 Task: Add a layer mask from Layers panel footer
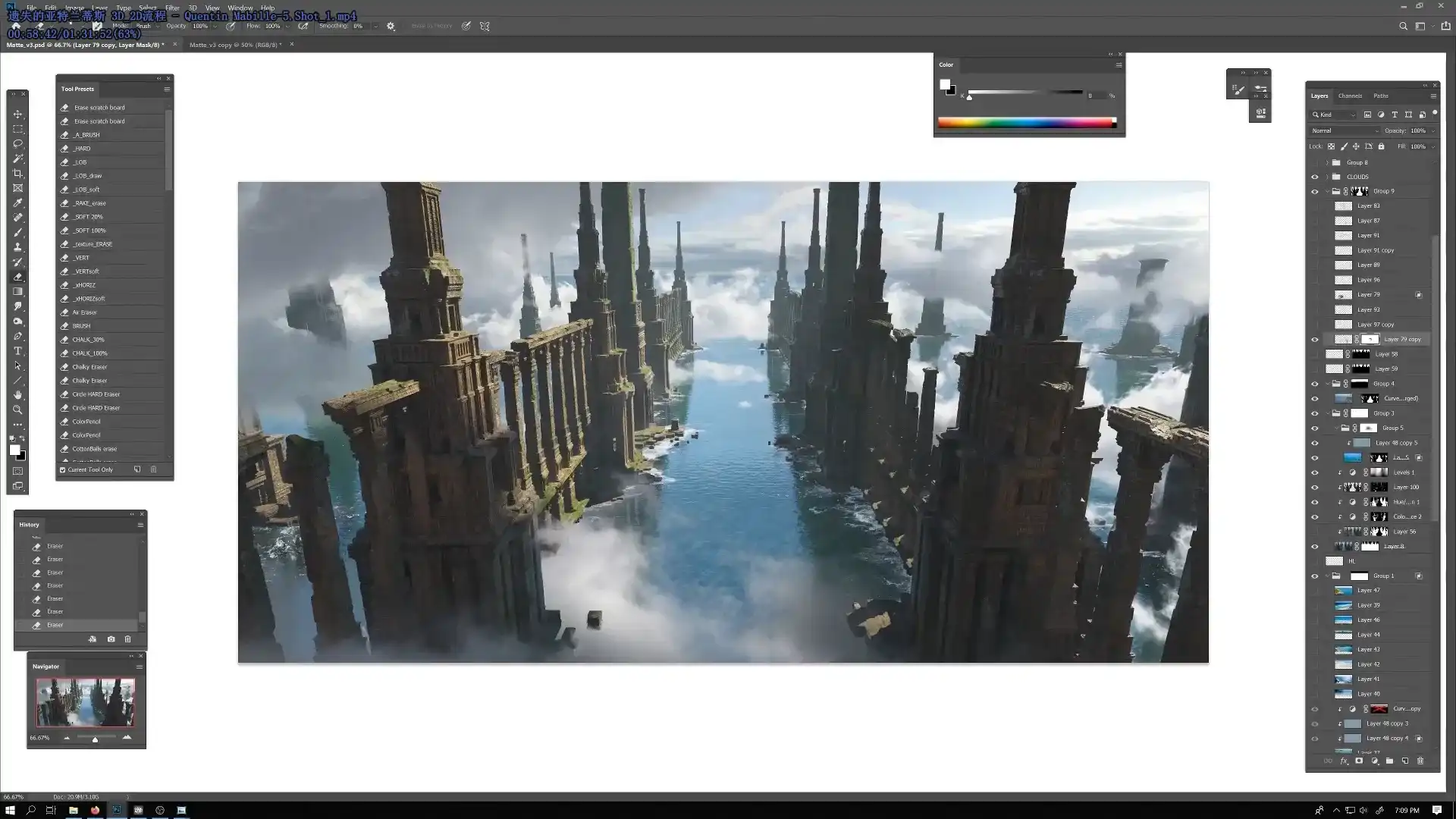tap(1359, 761)
